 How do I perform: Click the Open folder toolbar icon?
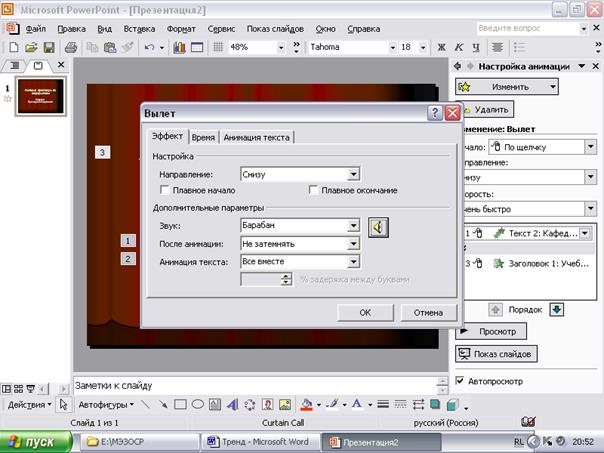[31, 47]
